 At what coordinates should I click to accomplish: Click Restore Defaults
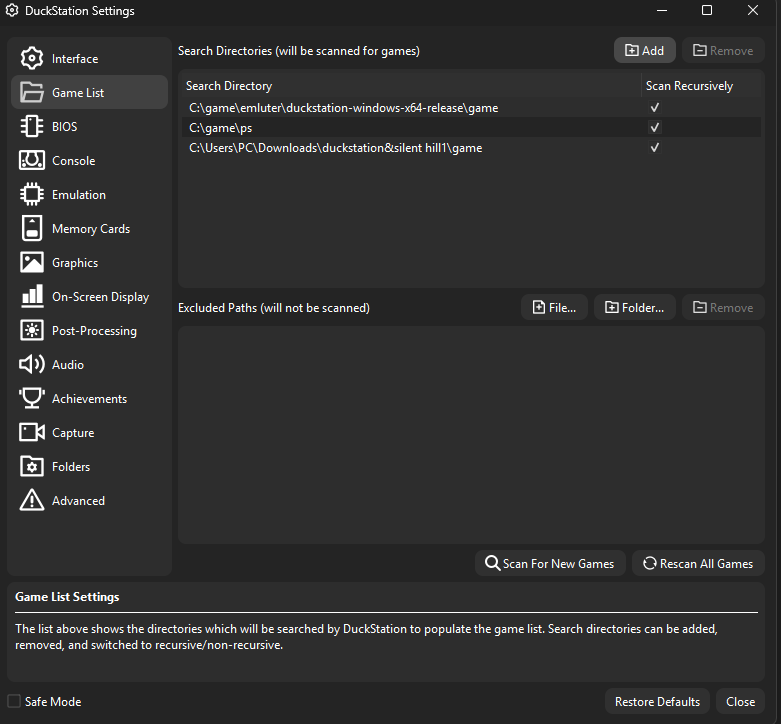657,701
